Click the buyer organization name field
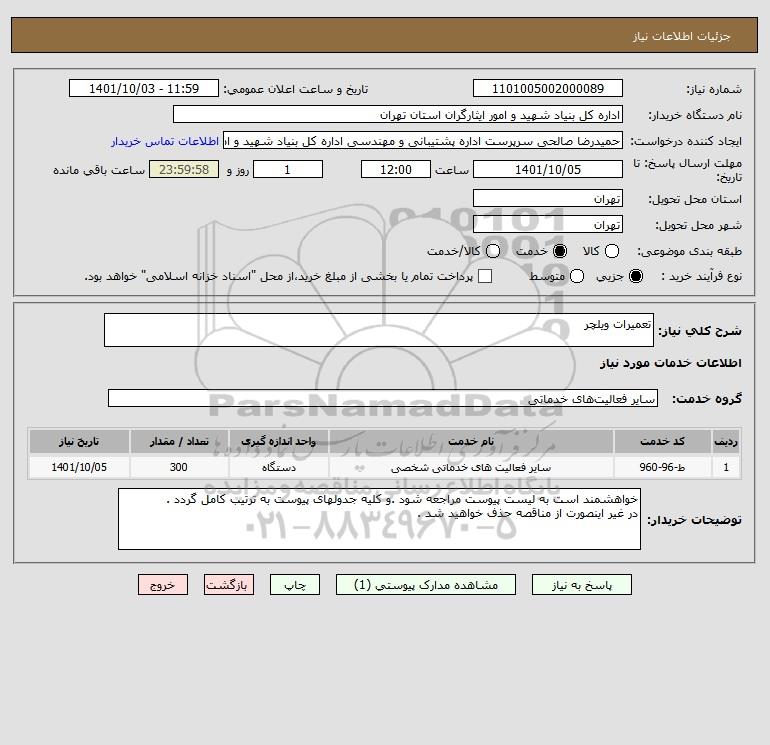Image resolution: width=770 pixels, height=745 pixels. point(398,114)
